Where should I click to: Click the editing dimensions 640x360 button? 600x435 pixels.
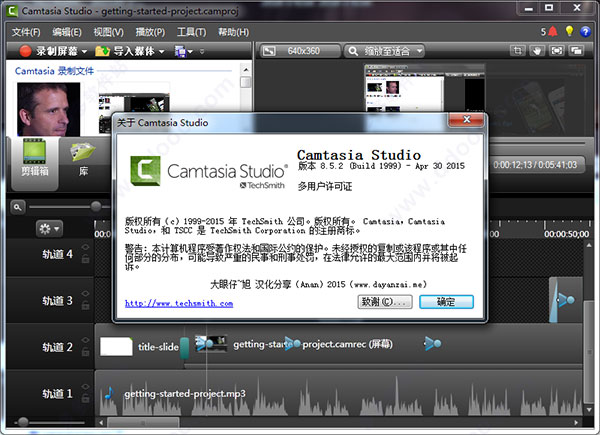(x=300, y=51)
